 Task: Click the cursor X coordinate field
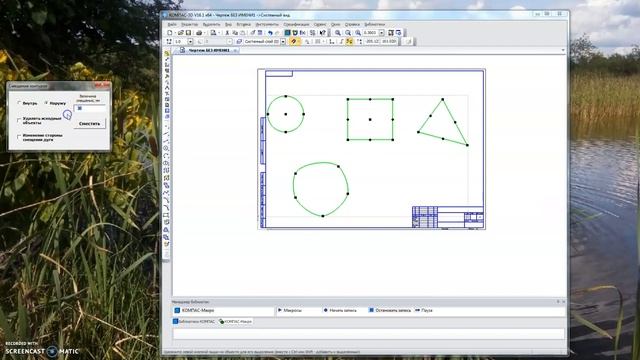coord(372,42)
